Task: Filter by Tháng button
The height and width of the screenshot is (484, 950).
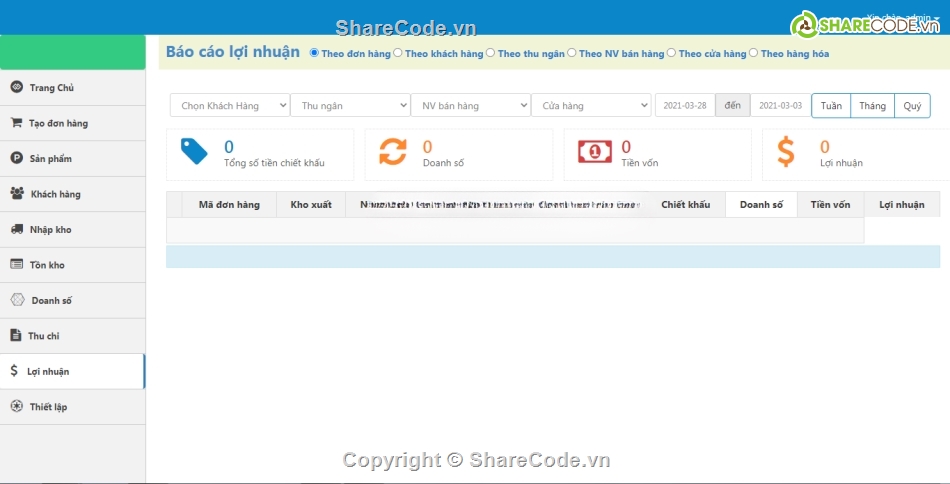Action: click(872, 105)
